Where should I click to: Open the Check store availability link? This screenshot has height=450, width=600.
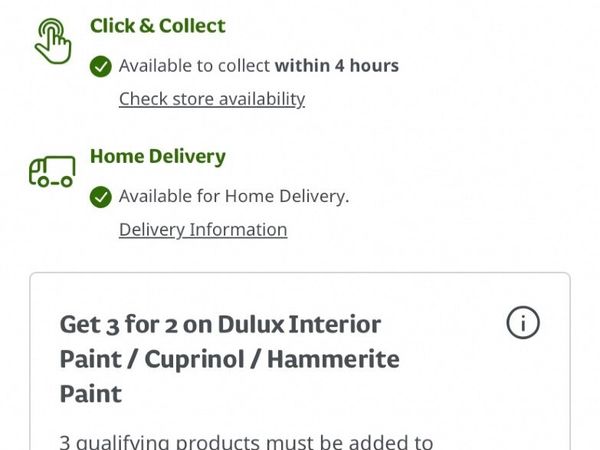click(x=212, y=98)
